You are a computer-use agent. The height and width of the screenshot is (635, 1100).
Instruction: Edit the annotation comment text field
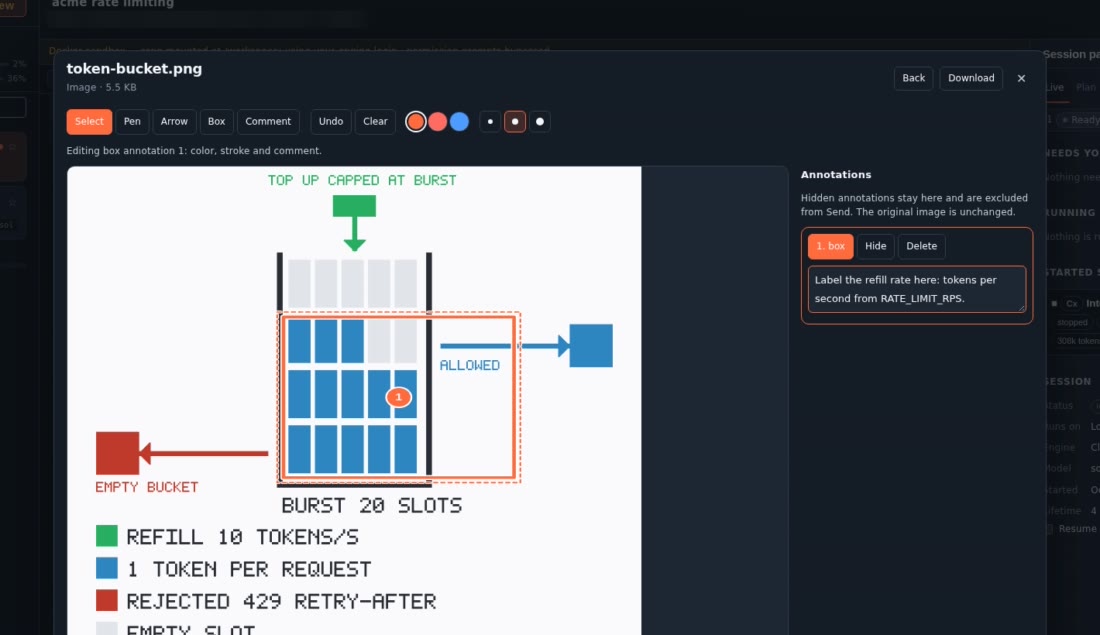click(917, 289)
